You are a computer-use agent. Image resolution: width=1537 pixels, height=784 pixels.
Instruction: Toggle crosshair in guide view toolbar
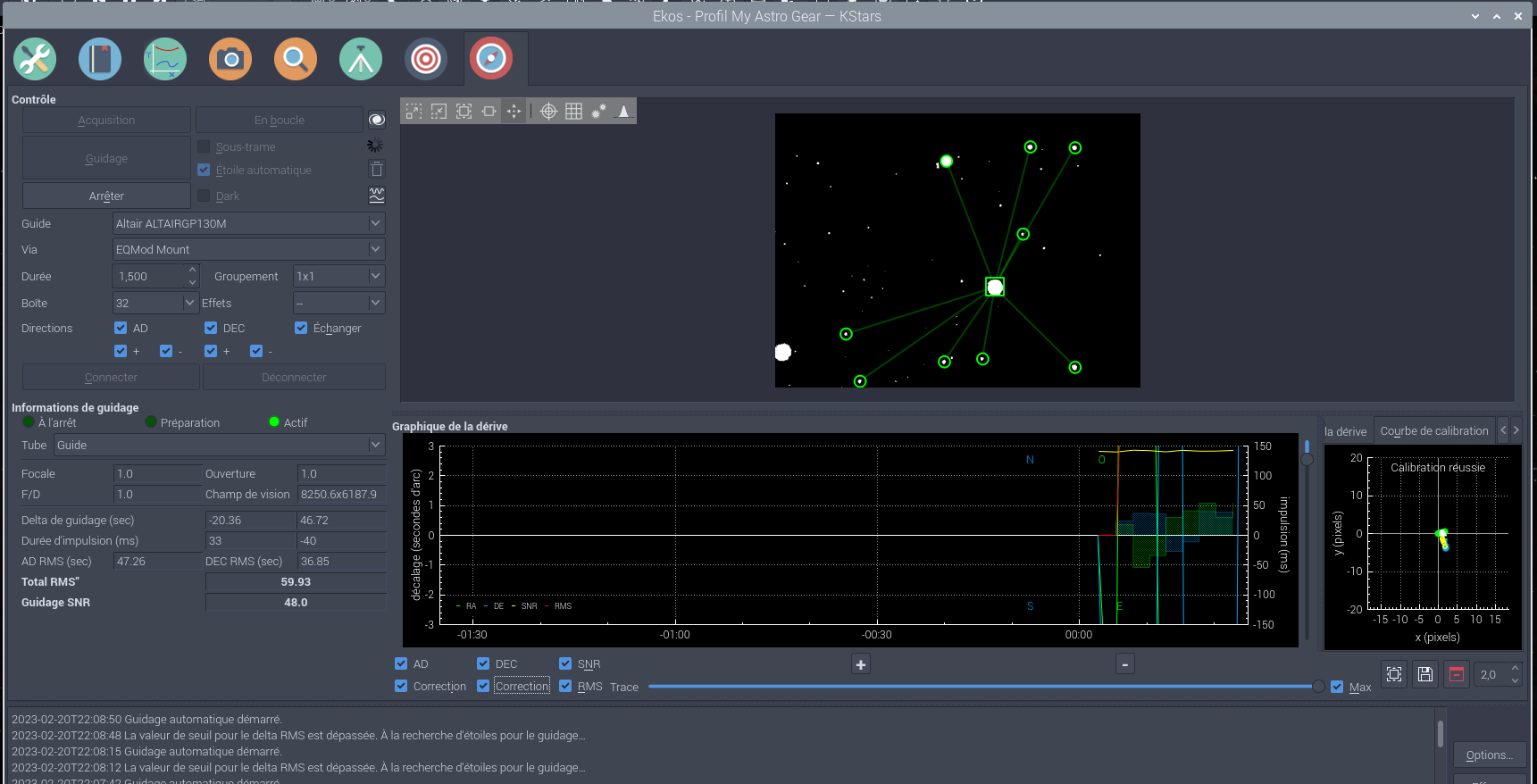click(548, 111)
